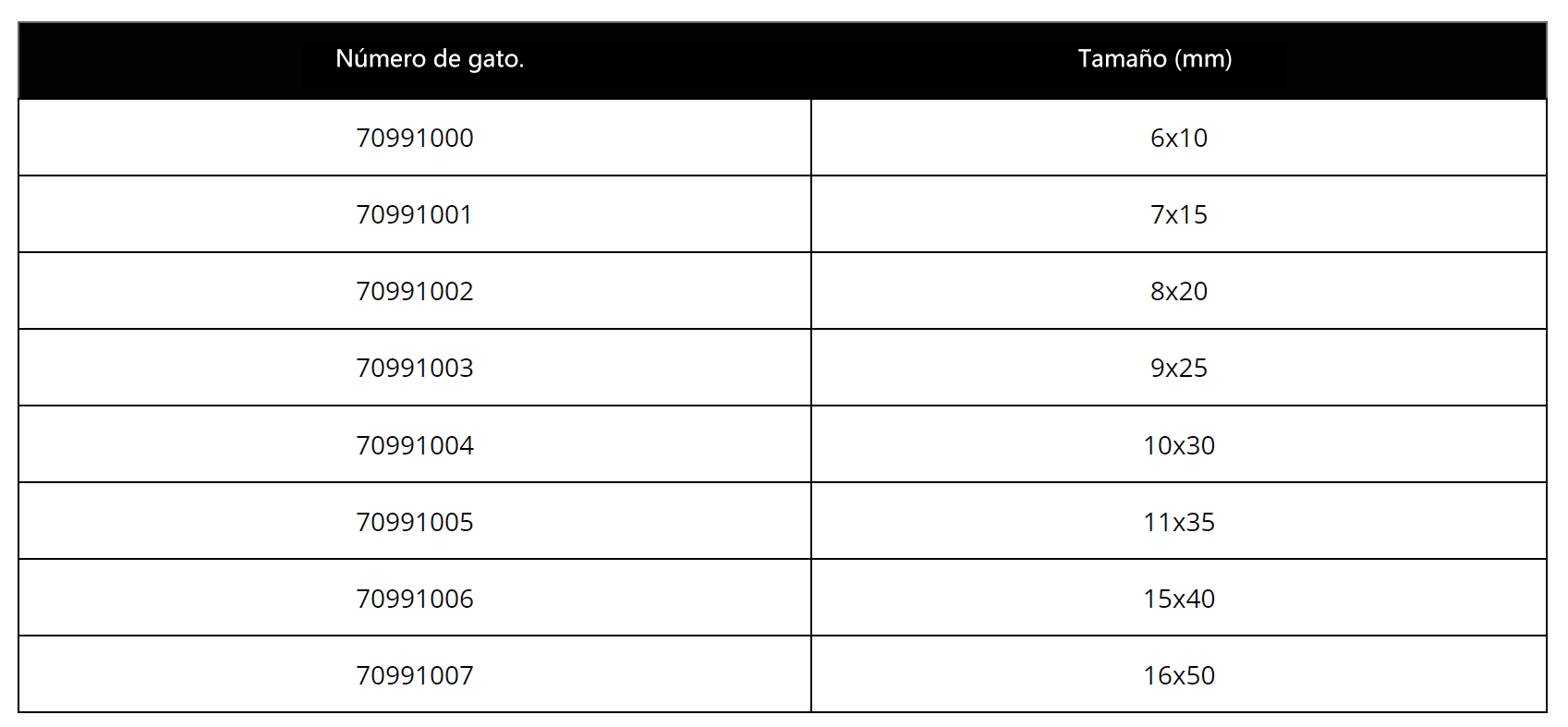Select catalog number 70991007 cell
Screen dimensions: 1568x727
pos(414,674)
